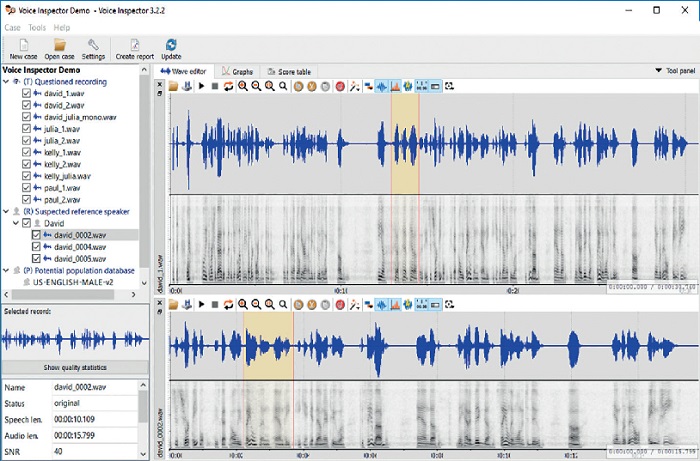Click the Create report icon
Image resolution: width=700 pixels, height=461 pixels.
click(x=133, y=45)
